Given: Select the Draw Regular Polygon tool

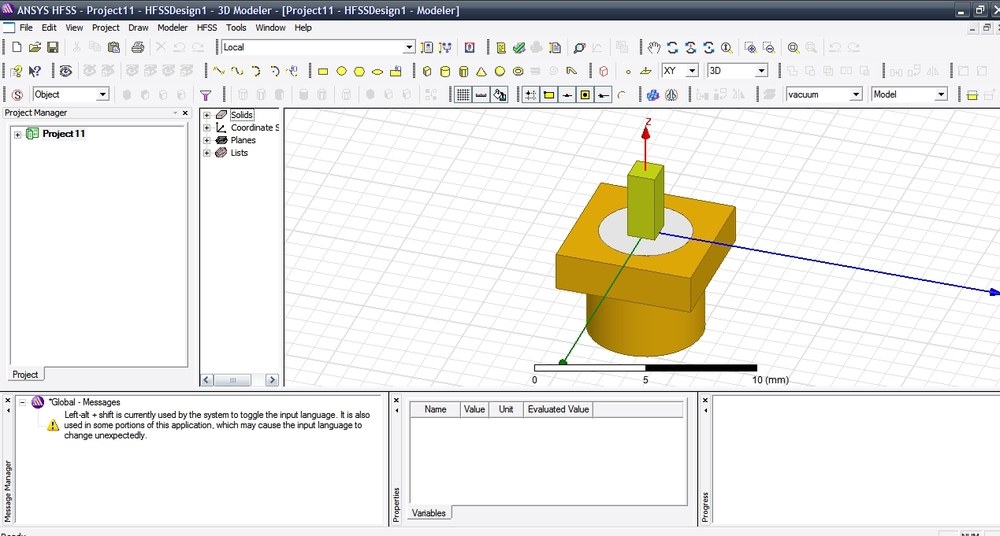Looking at the screenshot, I should [359, 71].
